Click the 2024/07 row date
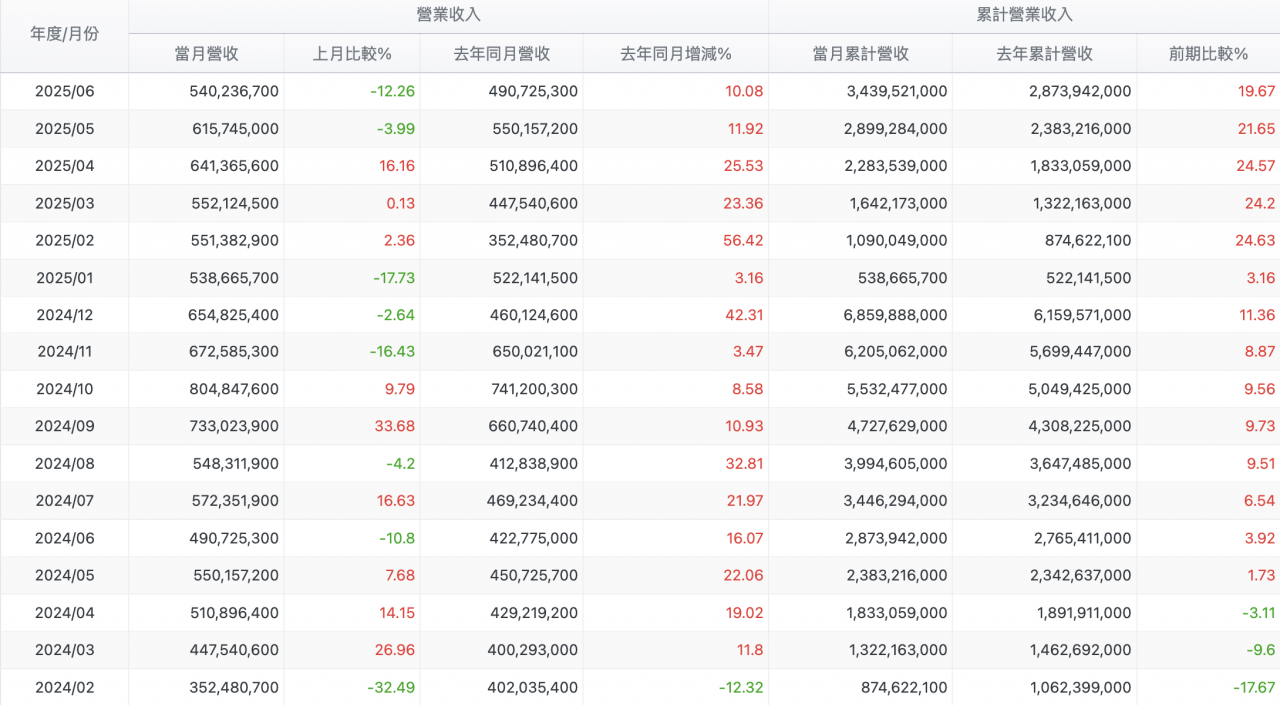 [x=64, y=501]
